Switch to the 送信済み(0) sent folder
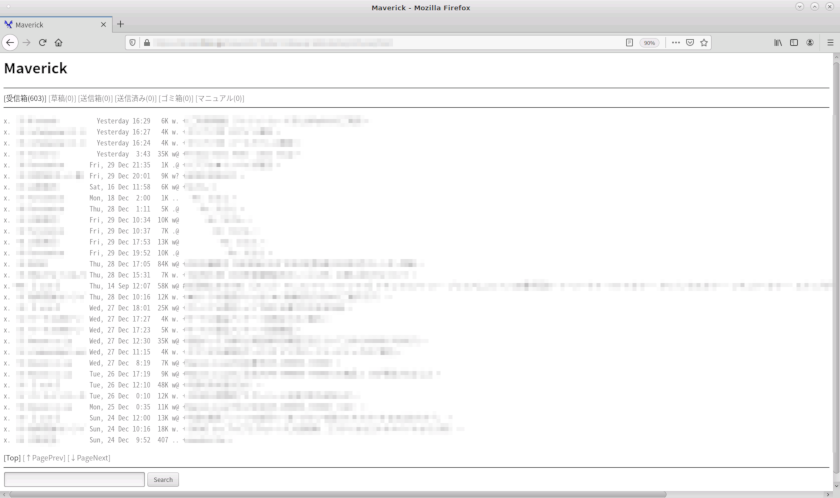 (x=136, y=99)
